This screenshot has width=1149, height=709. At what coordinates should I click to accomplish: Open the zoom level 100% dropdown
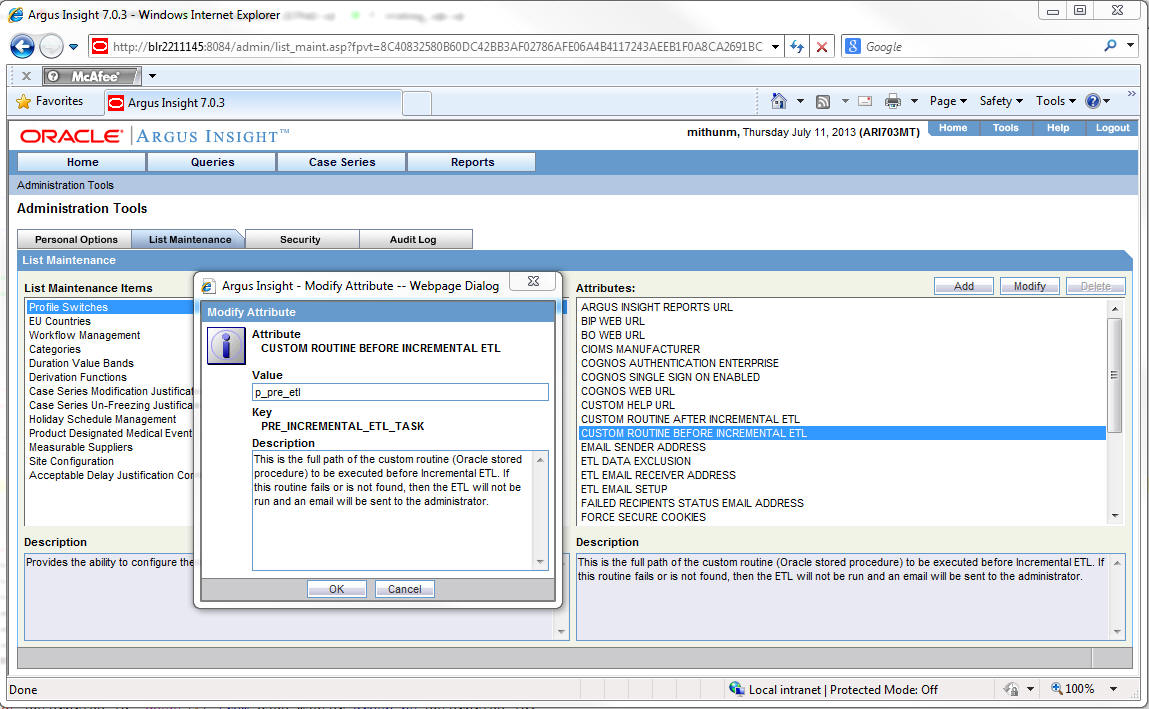coord(1113,689)
